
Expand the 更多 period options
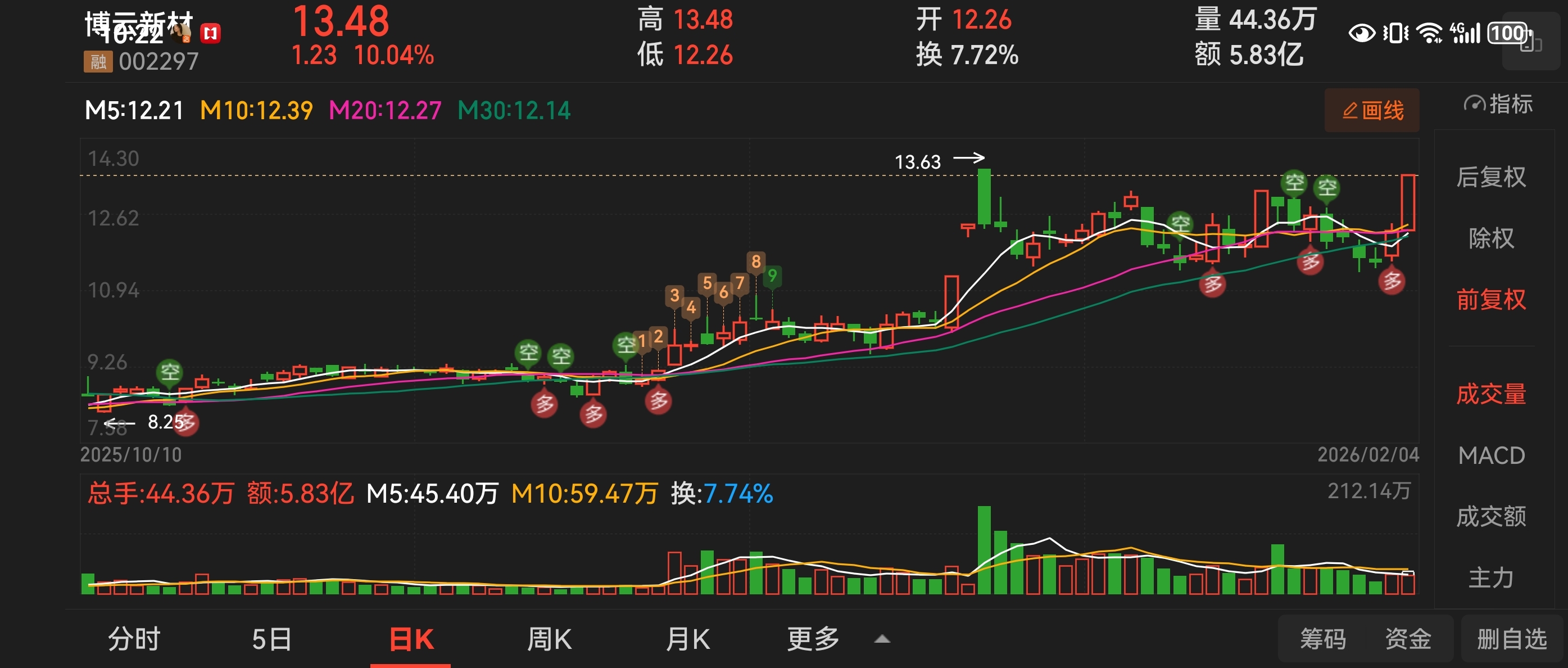tap(813, 639)
